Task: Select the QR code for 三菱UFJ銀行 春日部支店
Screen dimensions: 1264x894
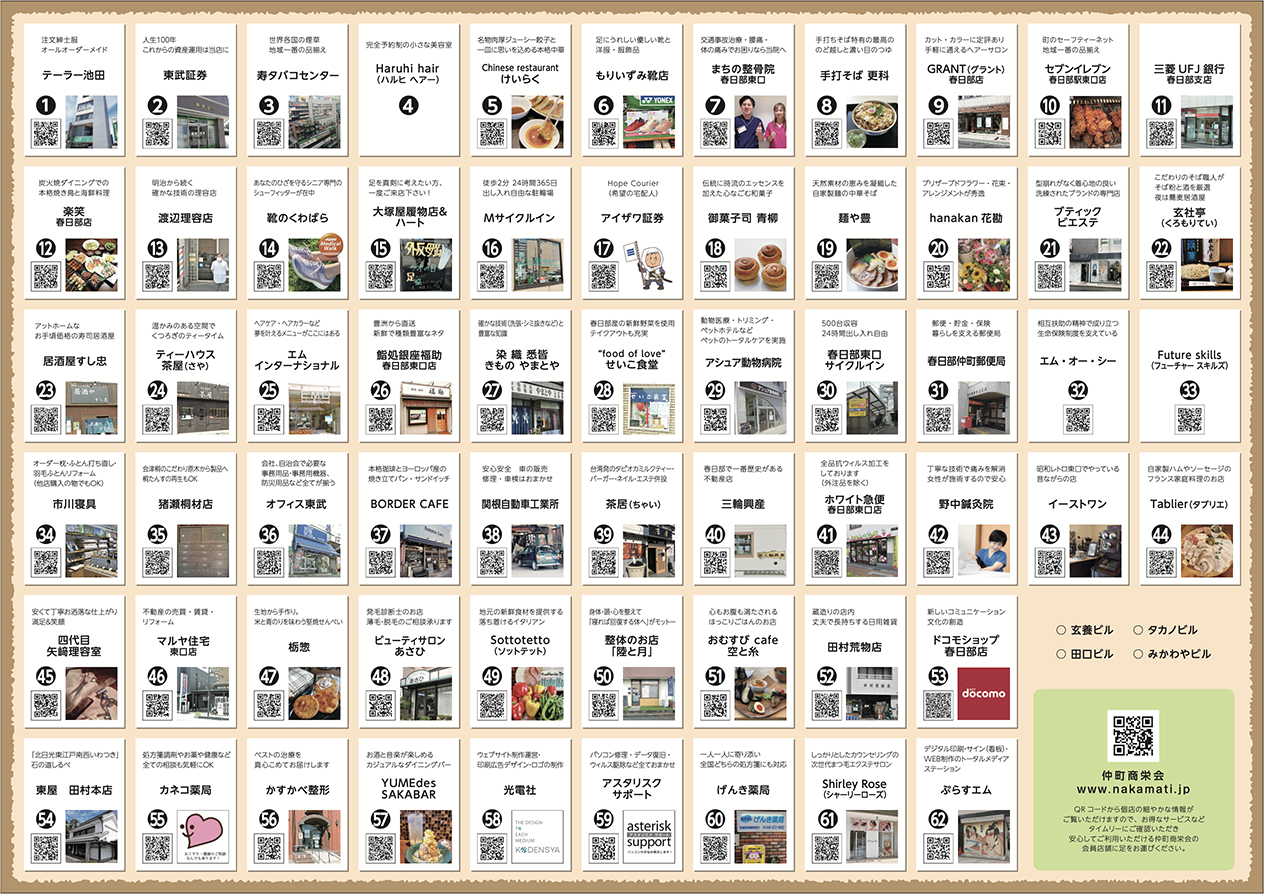Action: (1162, 133)
